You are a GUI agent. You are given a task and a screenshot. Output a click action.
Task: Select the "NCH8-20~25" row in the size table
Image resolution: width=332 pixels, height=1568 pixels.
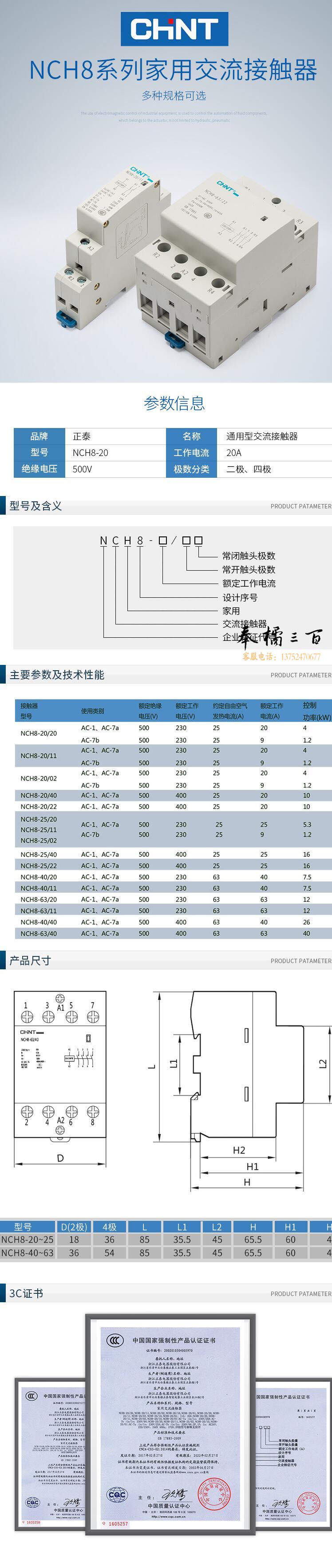[x=166, y=1239]
